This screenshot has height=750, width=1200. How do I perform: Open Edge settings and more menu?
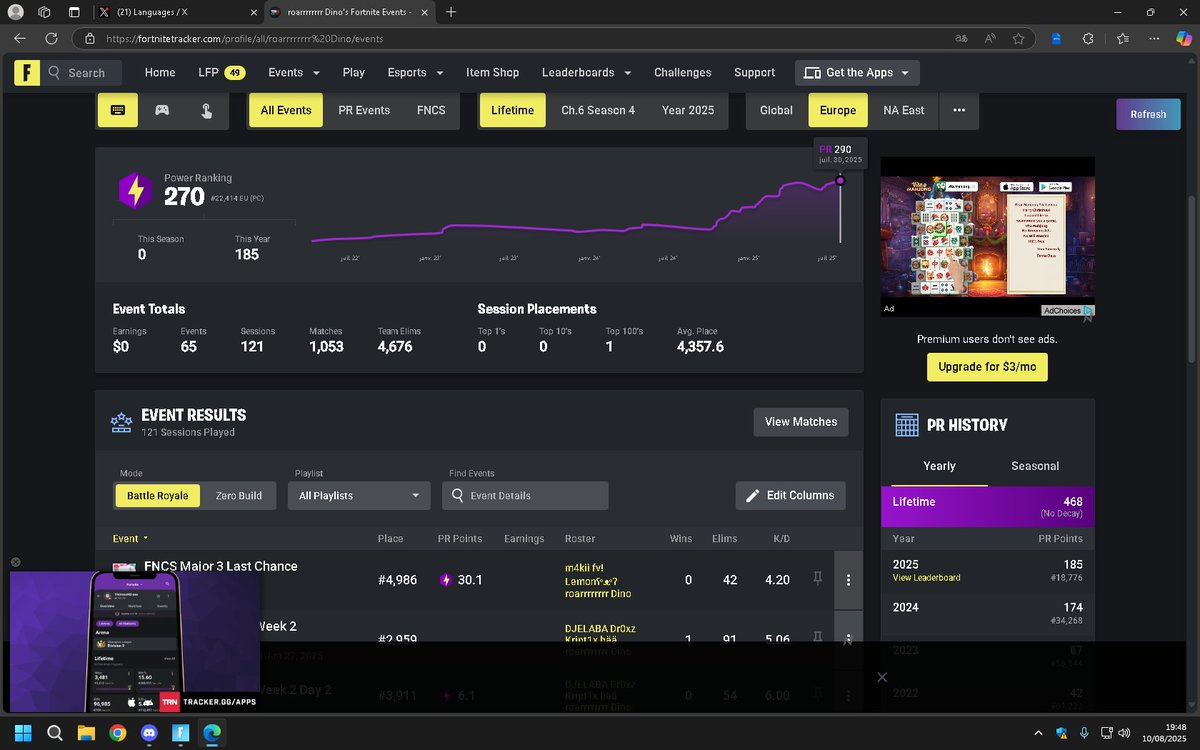[1154, 38]
